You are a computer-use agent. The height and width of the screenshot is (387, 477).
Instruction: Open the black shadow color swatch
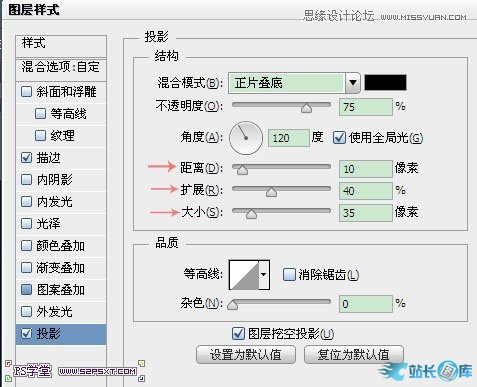tap(385, 83)
